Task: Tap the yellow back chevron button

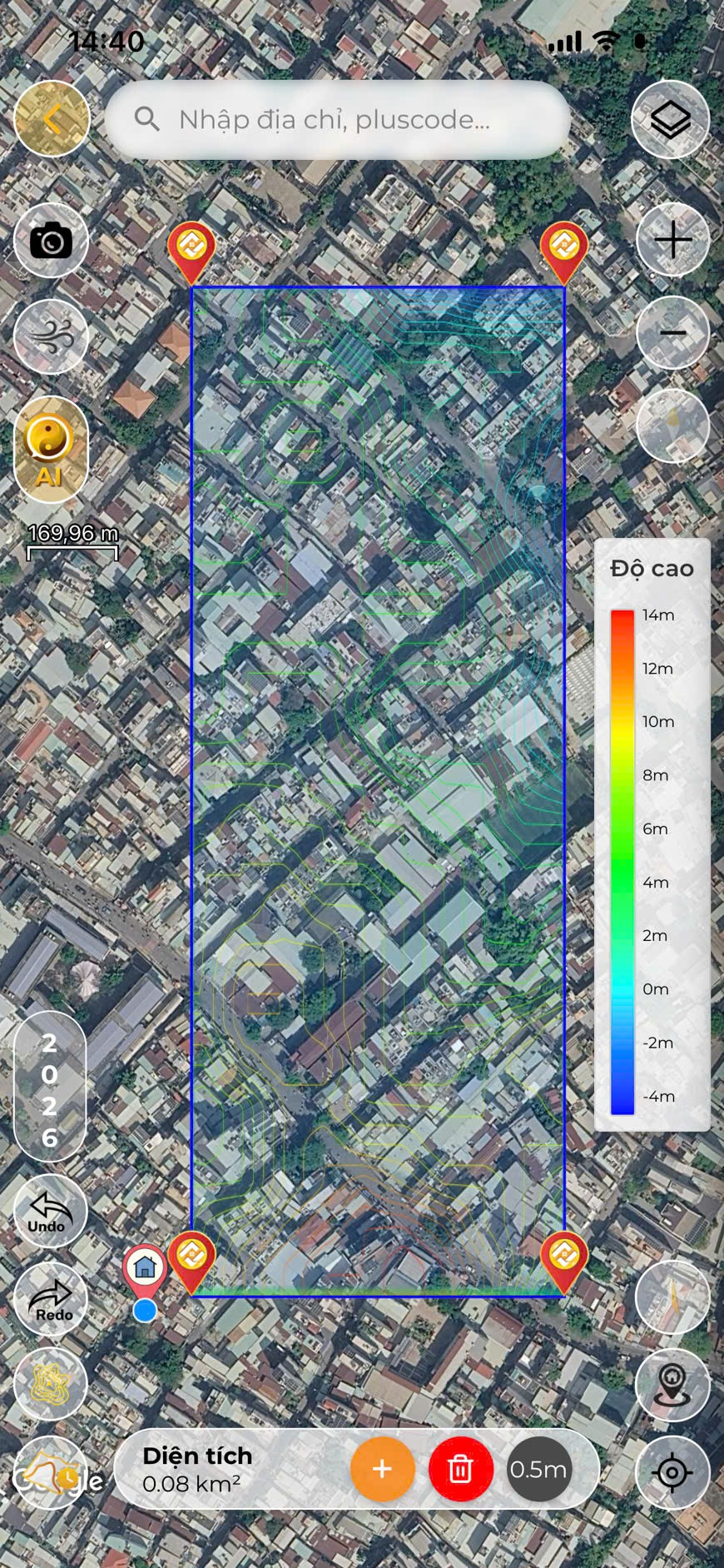Action: (x=52, y=120)
